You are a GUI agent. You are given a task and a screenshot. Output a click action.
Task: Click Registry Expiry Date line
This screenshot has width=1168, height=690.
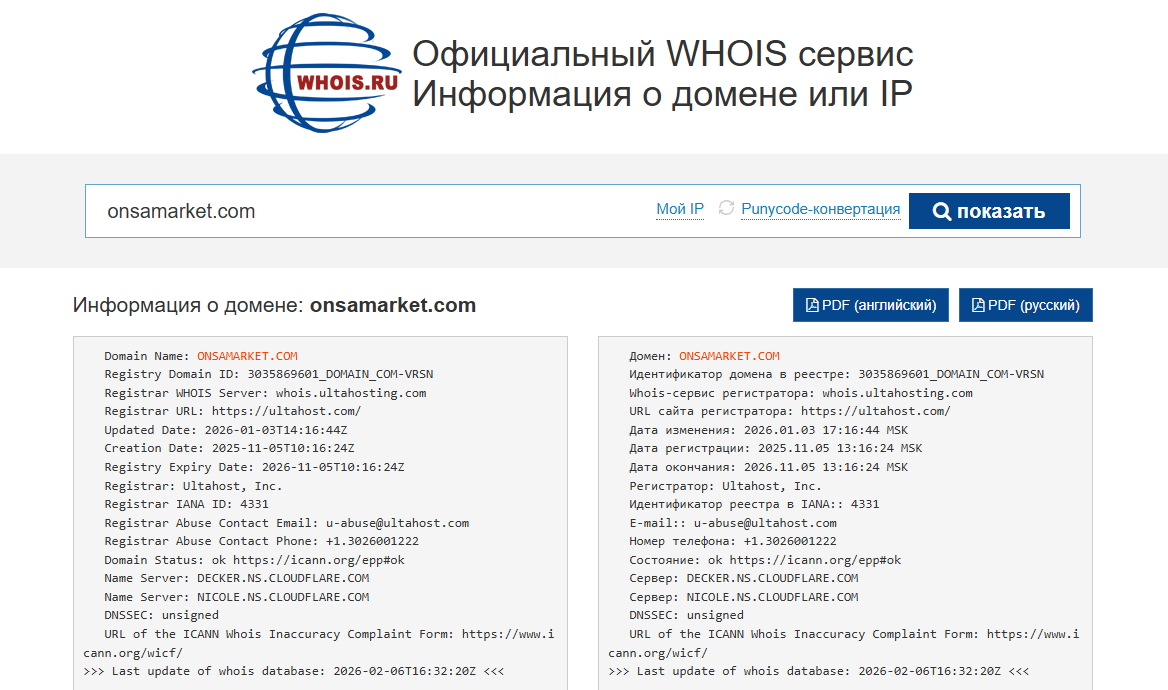254,467
